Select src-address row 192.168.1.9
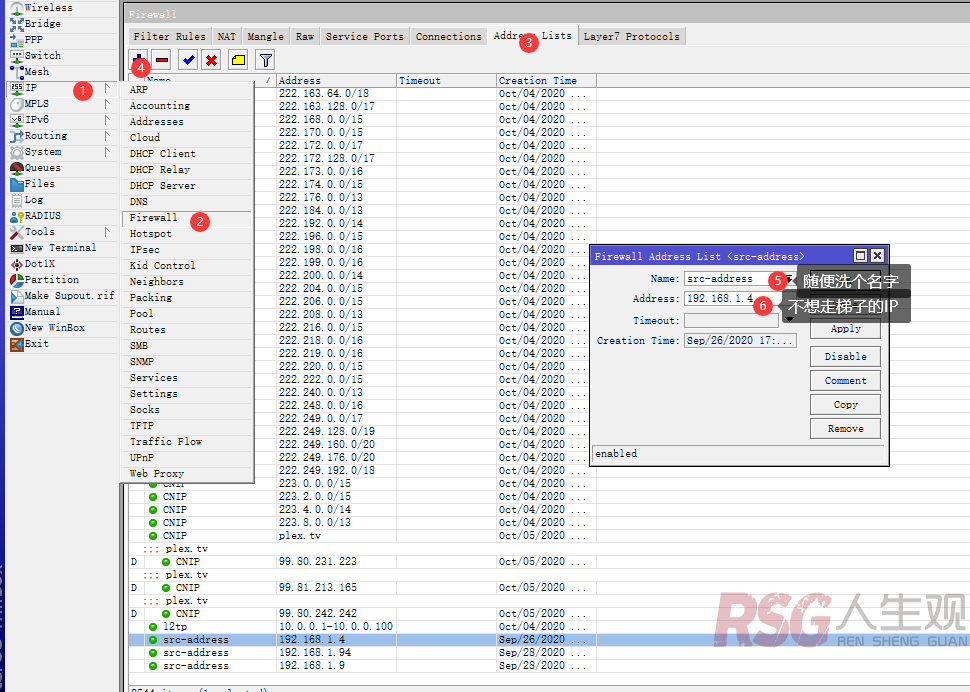This screenshot has width=970, height=692. coord(363,665)
